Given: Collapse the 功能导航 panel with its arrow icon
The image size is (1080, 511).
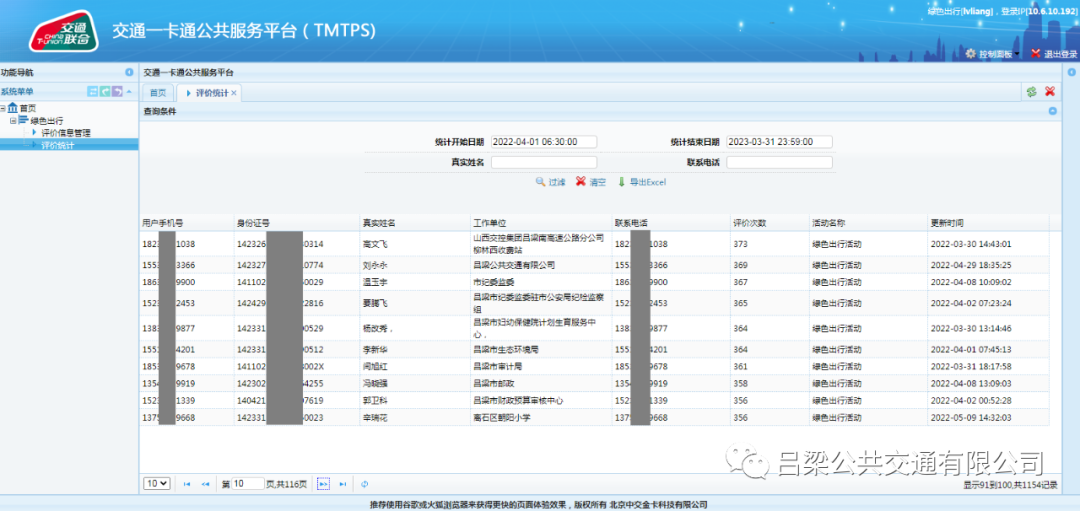Looking at the screenshot, I should tap(129, 72).
